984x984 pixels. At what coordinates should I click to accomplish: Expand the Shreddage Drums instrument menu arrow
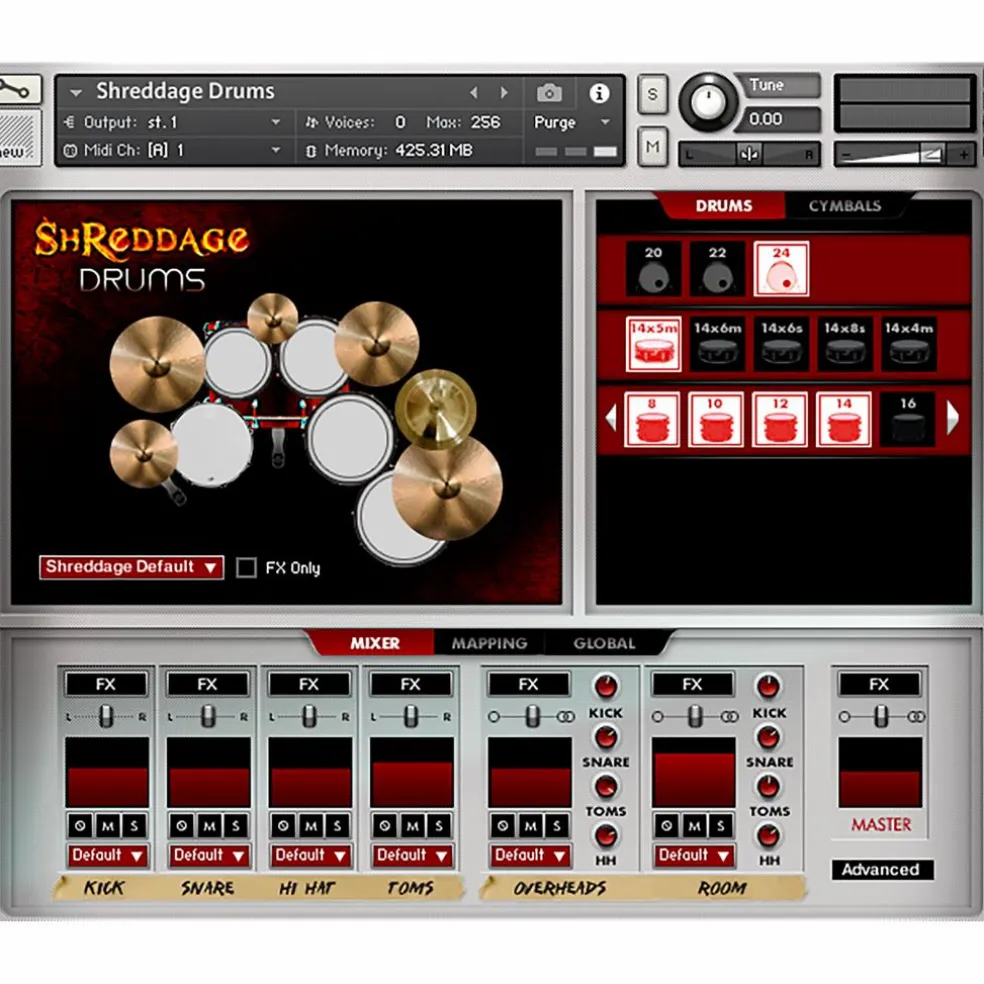[76, 93]
